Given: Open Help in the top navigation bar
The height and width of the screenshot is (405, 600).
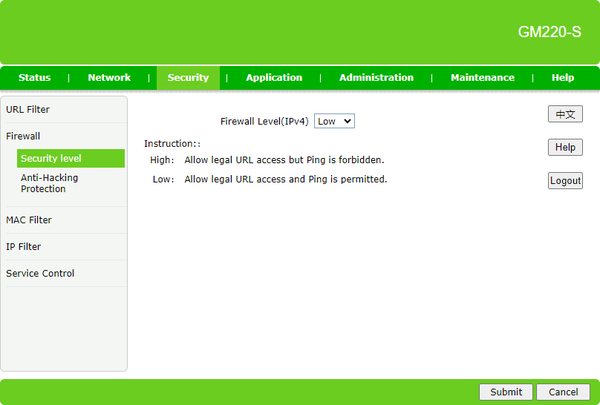Looking at the screenshot, I should tap(563, 78).
